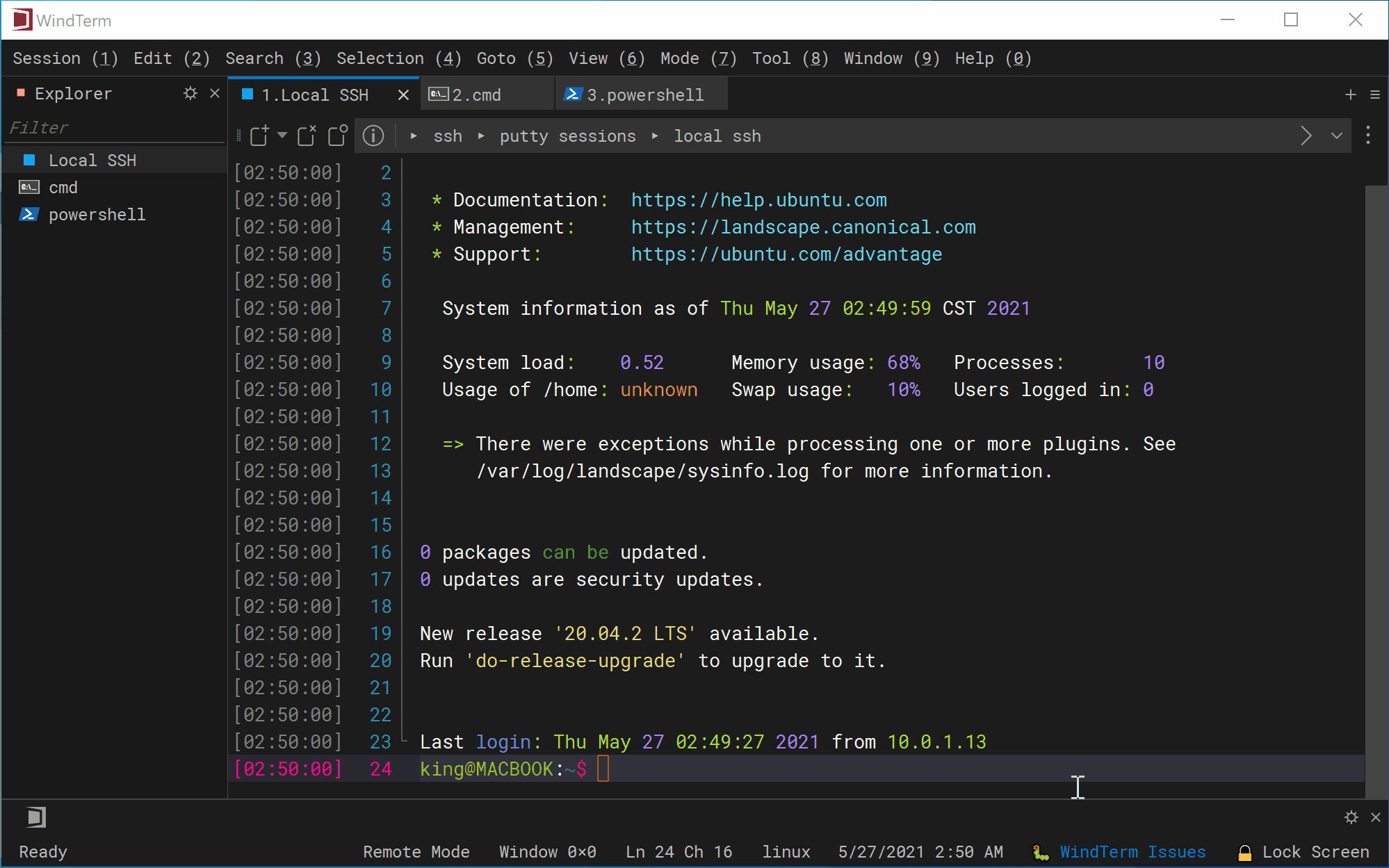Screen dimensions: 1389x868
Task: Open the Explorer panel gear settings
Action: (190, 93)
